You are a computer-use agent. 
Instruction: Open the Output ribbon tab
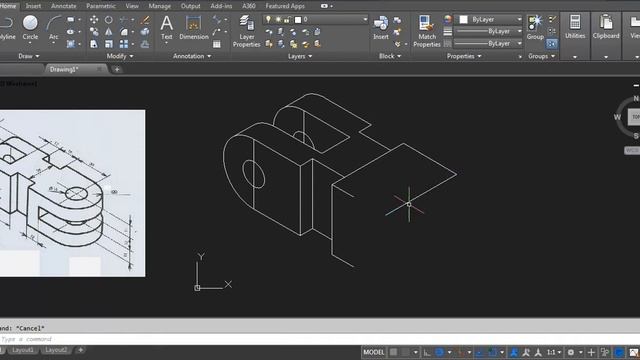click(x=191, y=6)
